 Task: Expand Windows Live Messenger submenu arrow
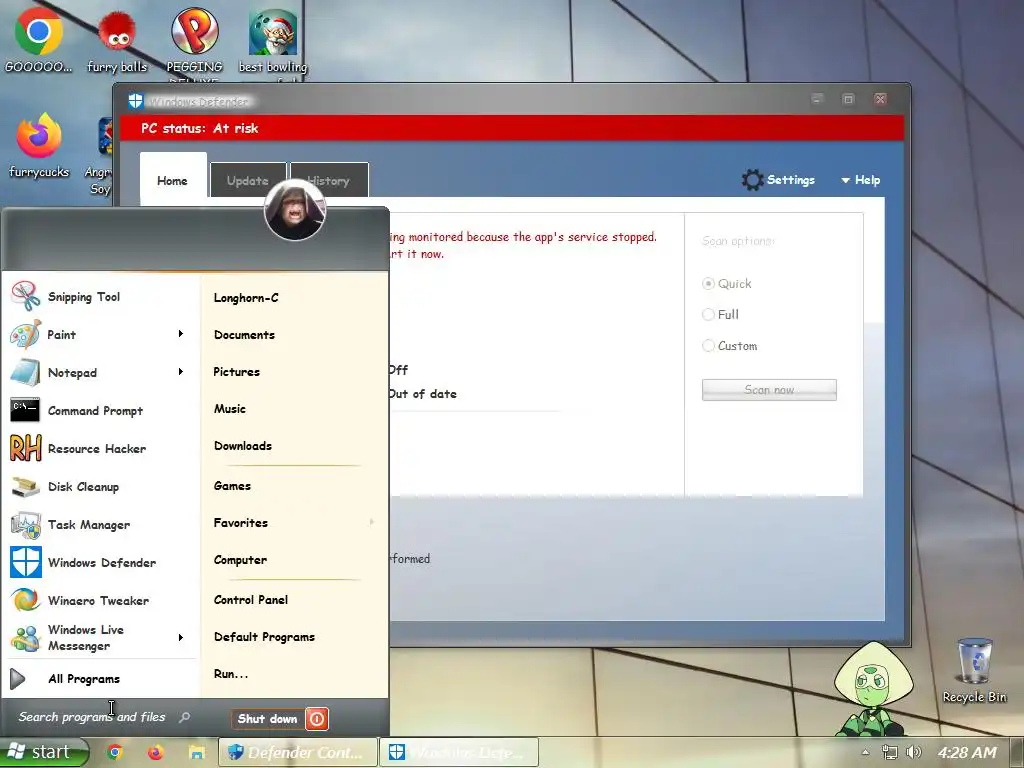[x=181, y=637]
